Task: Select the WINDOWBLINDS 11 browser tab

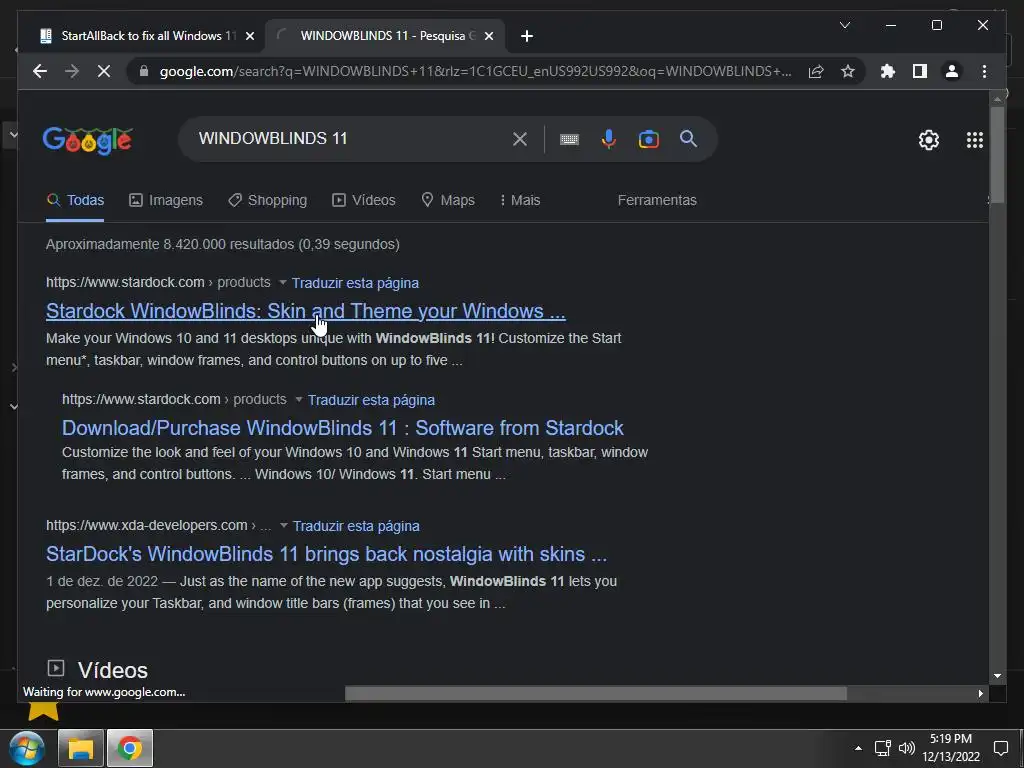Action: click(385, 36)
